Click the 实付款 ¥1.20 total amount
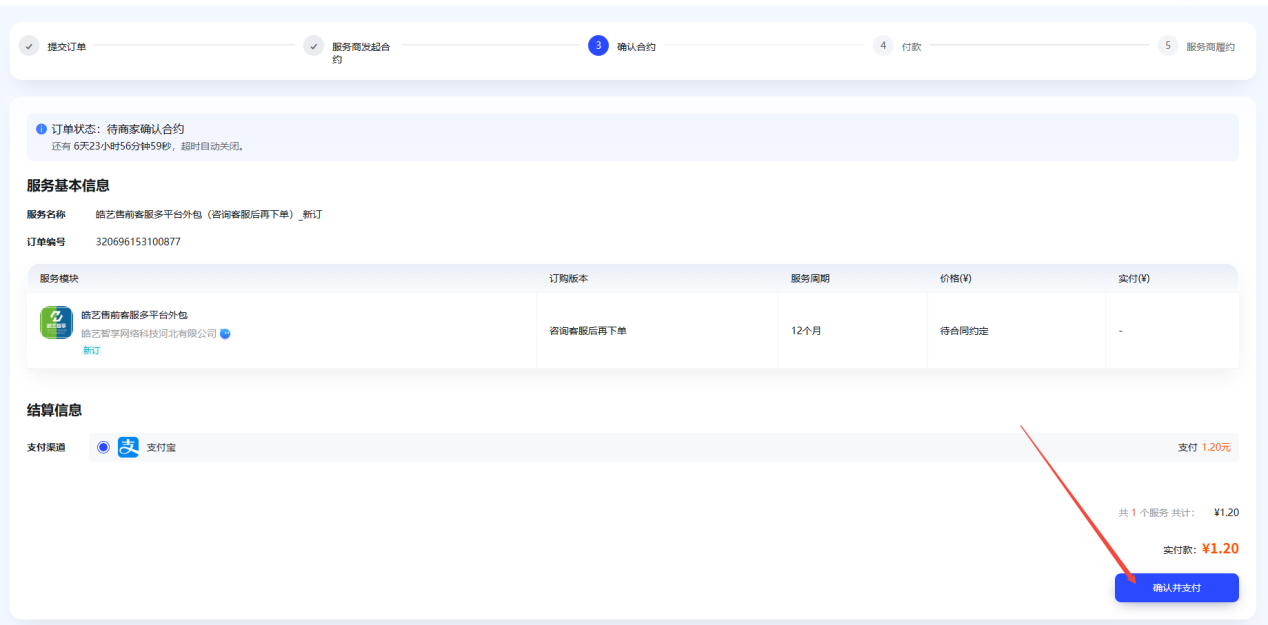Screen dimensions: 1268x625 pos(1219,548)
